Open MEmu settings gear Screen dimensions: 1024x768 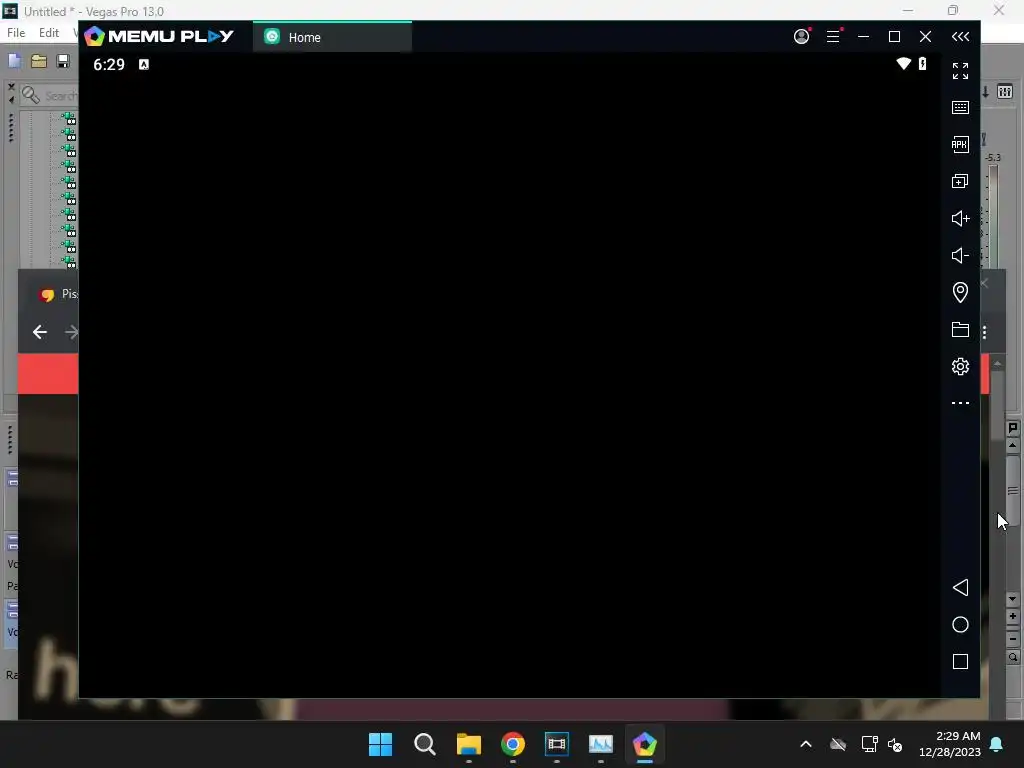tap(960, 366)
